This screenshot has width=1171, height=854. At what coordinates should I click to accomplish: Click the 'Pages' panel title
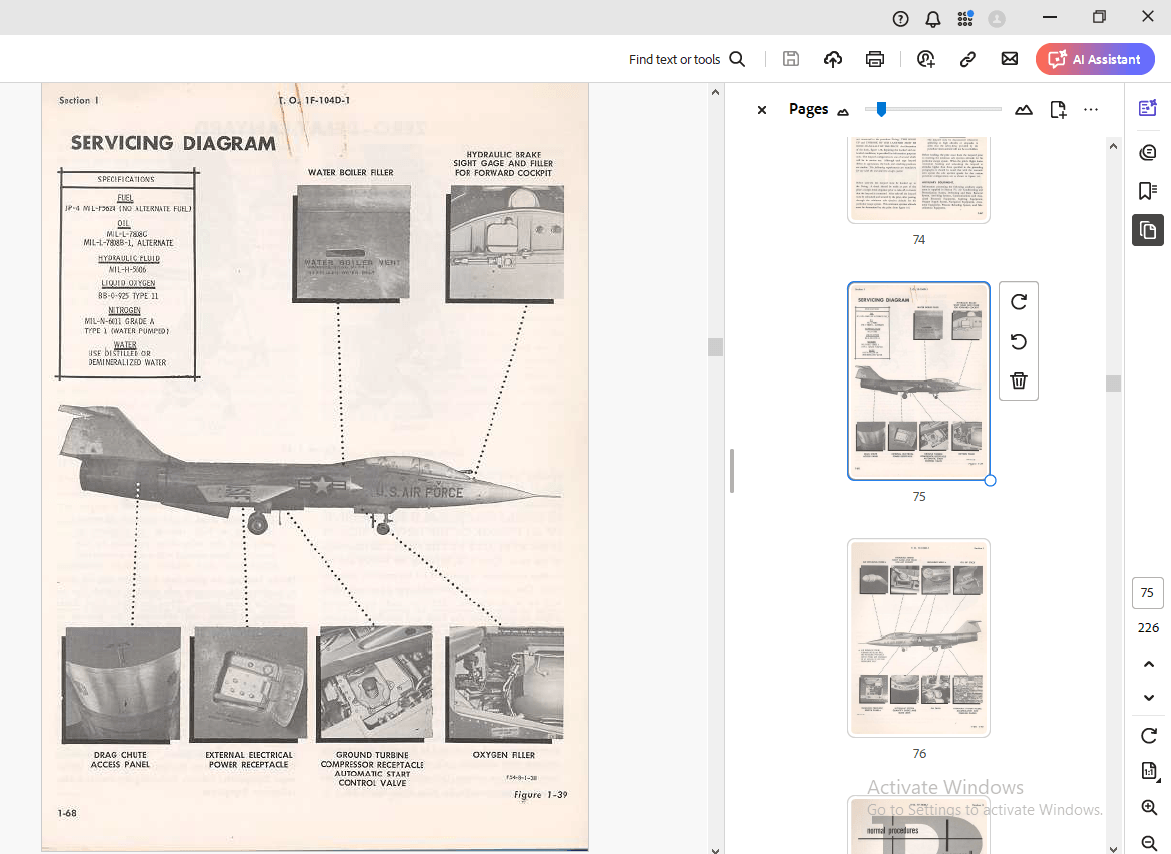click(x=809, y=109)
